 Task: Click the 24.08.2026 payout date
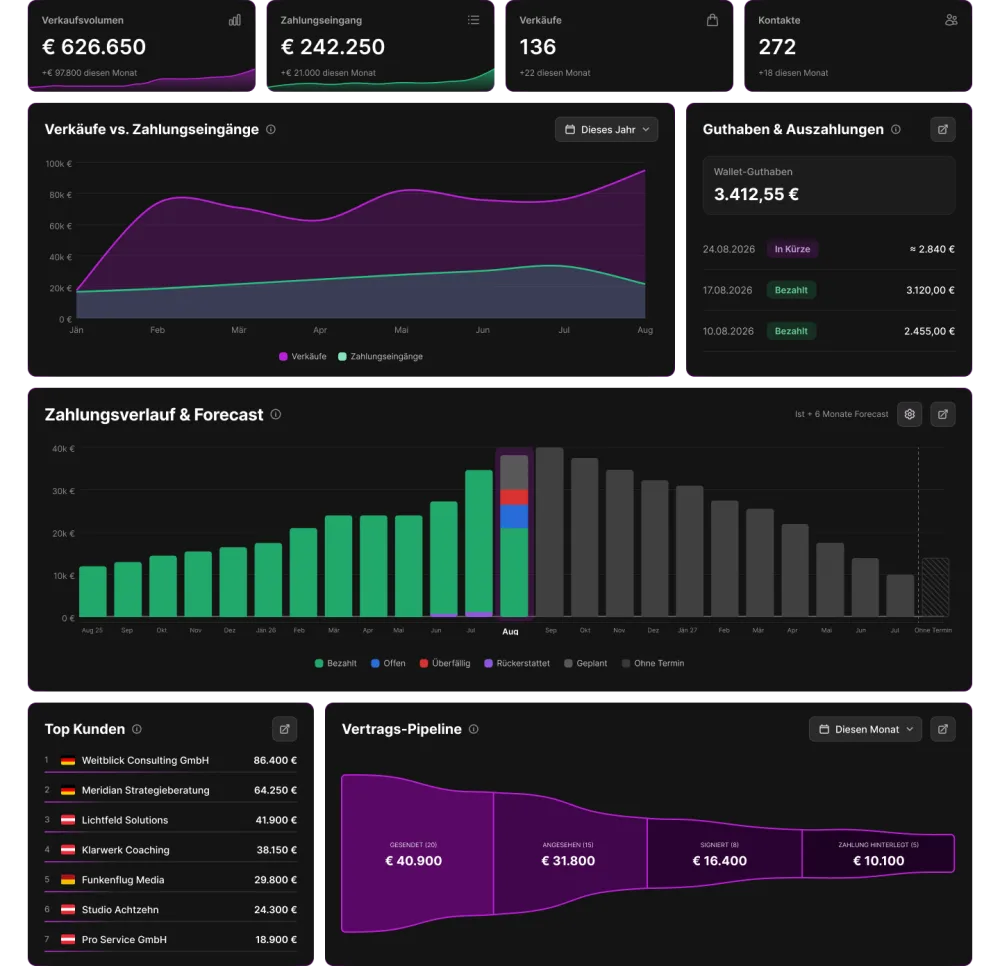[728, 249]
